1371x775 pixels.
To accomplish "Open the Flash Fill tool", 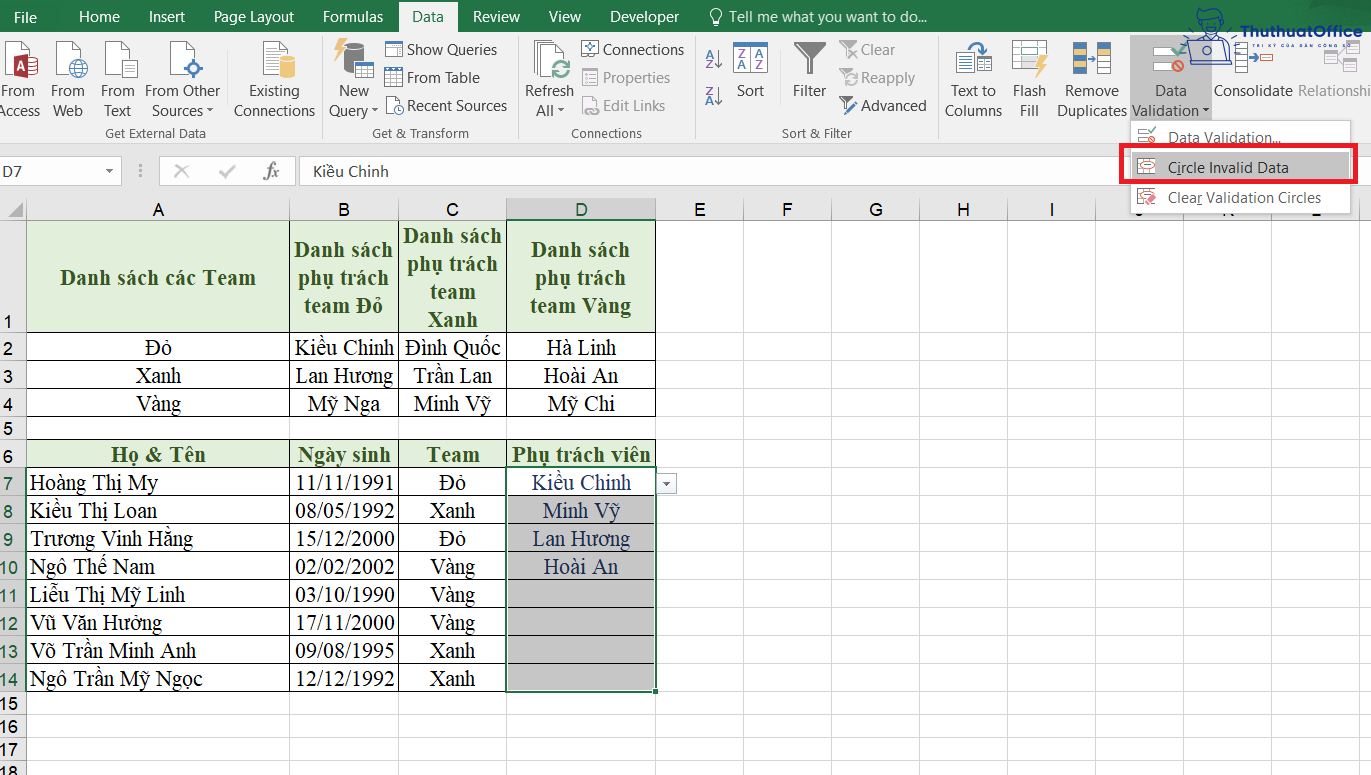I will click(x=1029, y=78).
